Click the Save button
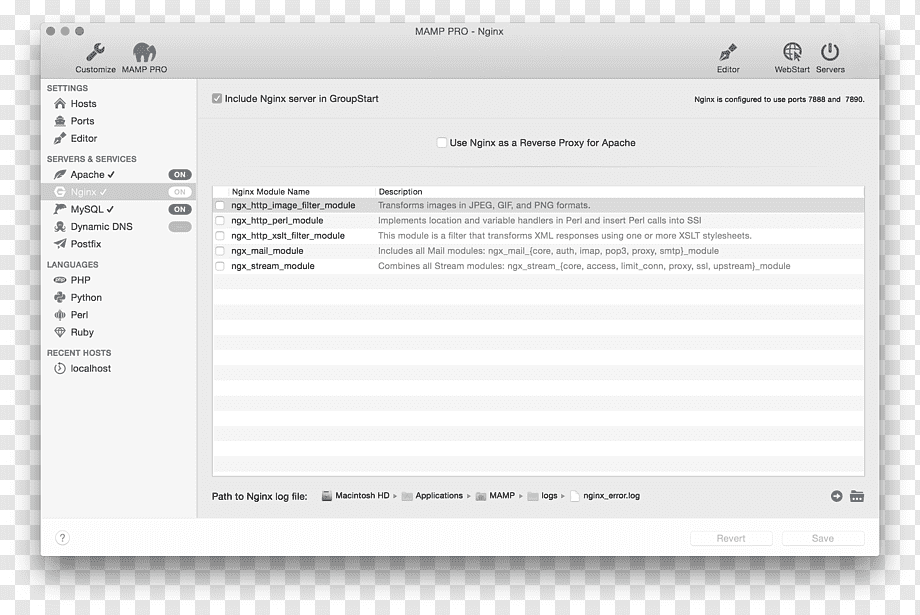This screenshot has height=615, width=920. tap(823, 538)
